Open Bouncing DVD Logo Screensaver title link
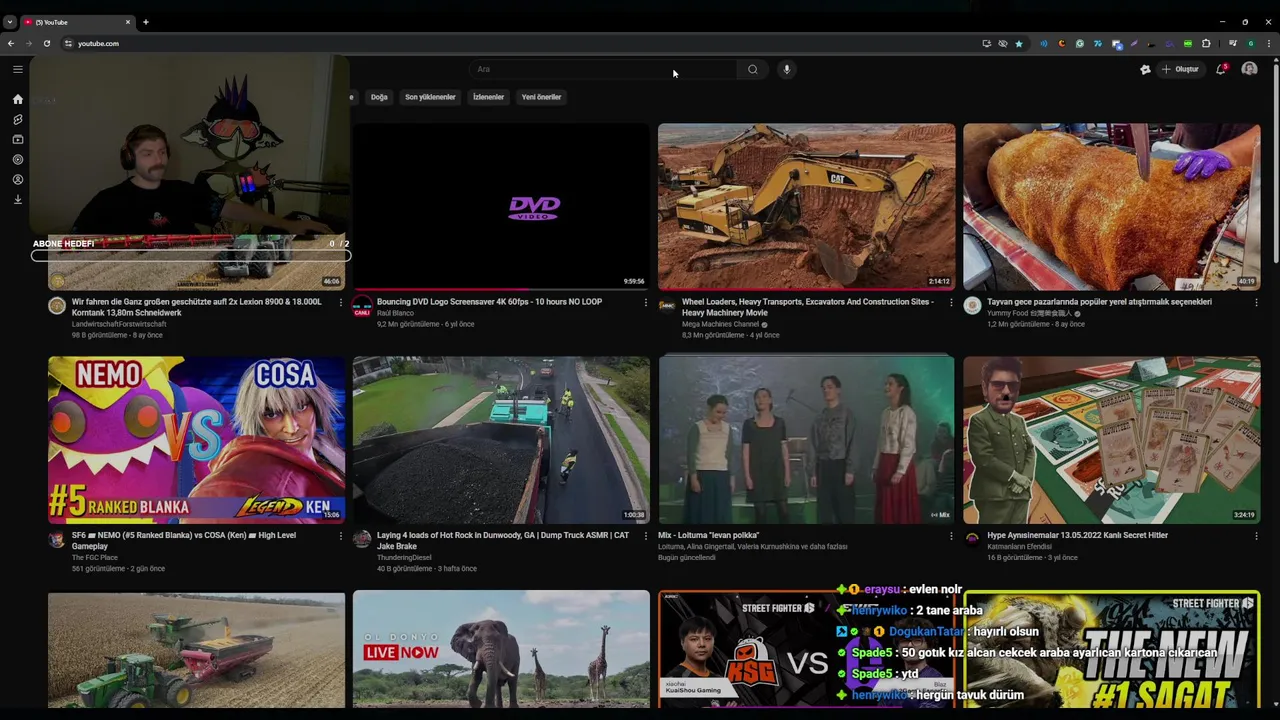1280x720 pixels. point(489,301)
